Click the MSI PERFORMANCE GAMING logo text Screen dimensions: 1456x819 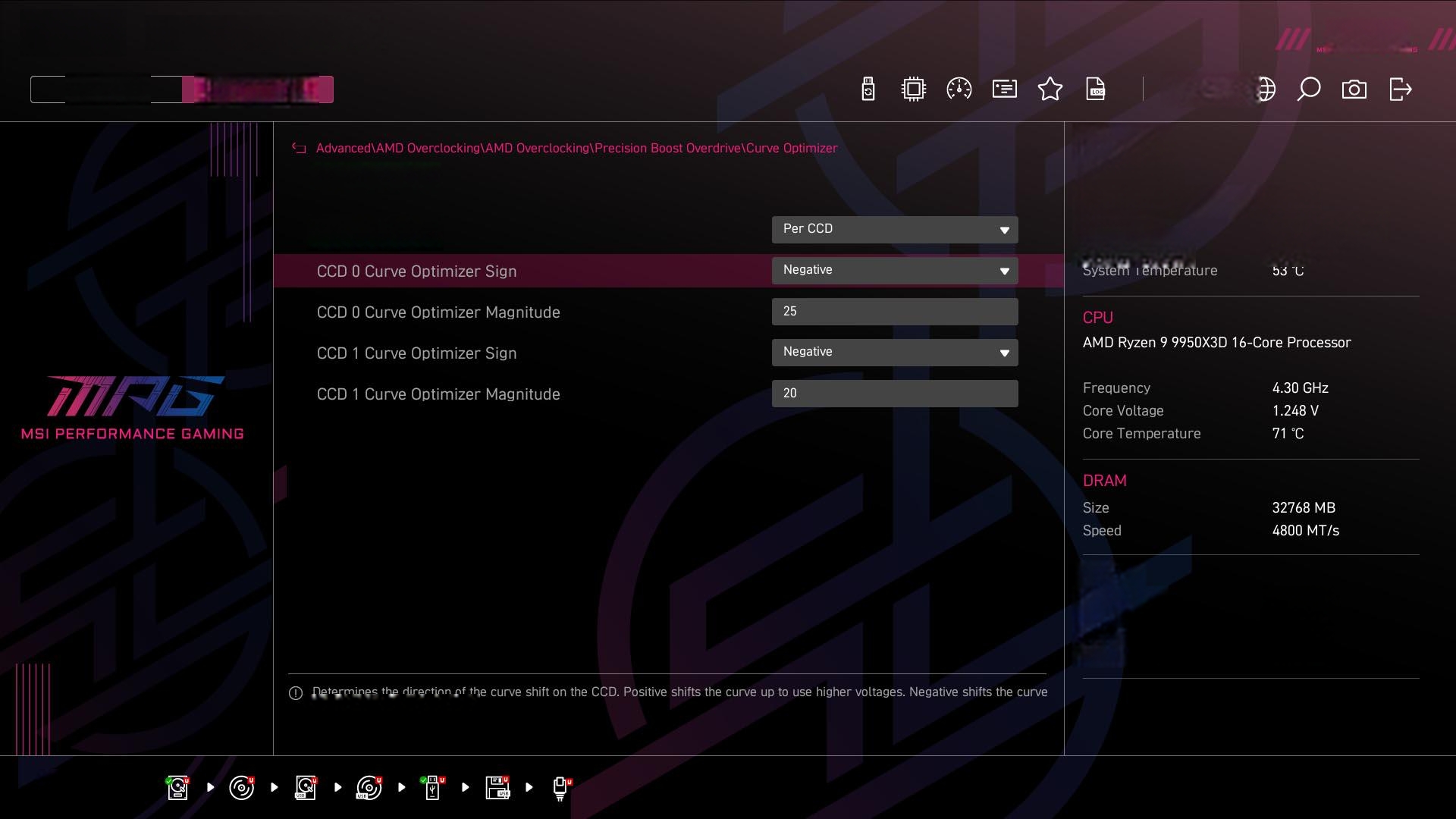pyautogui.click(x=133, y=434)
